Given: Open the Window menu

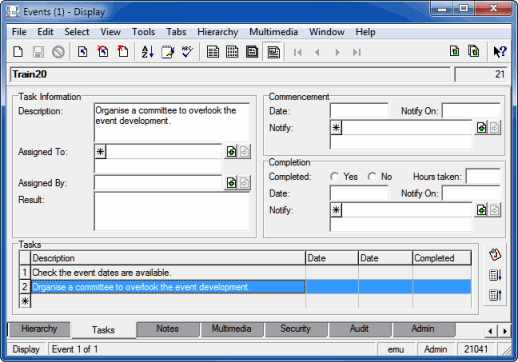Looking at the screenshot, I should pyautogui.click(x=327, y=32).
